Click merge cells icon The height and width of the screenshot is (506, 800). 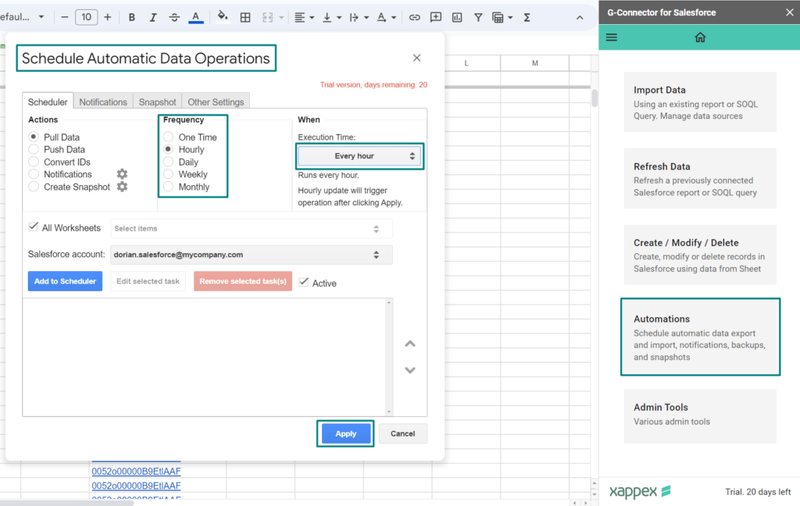click(267, 17)
